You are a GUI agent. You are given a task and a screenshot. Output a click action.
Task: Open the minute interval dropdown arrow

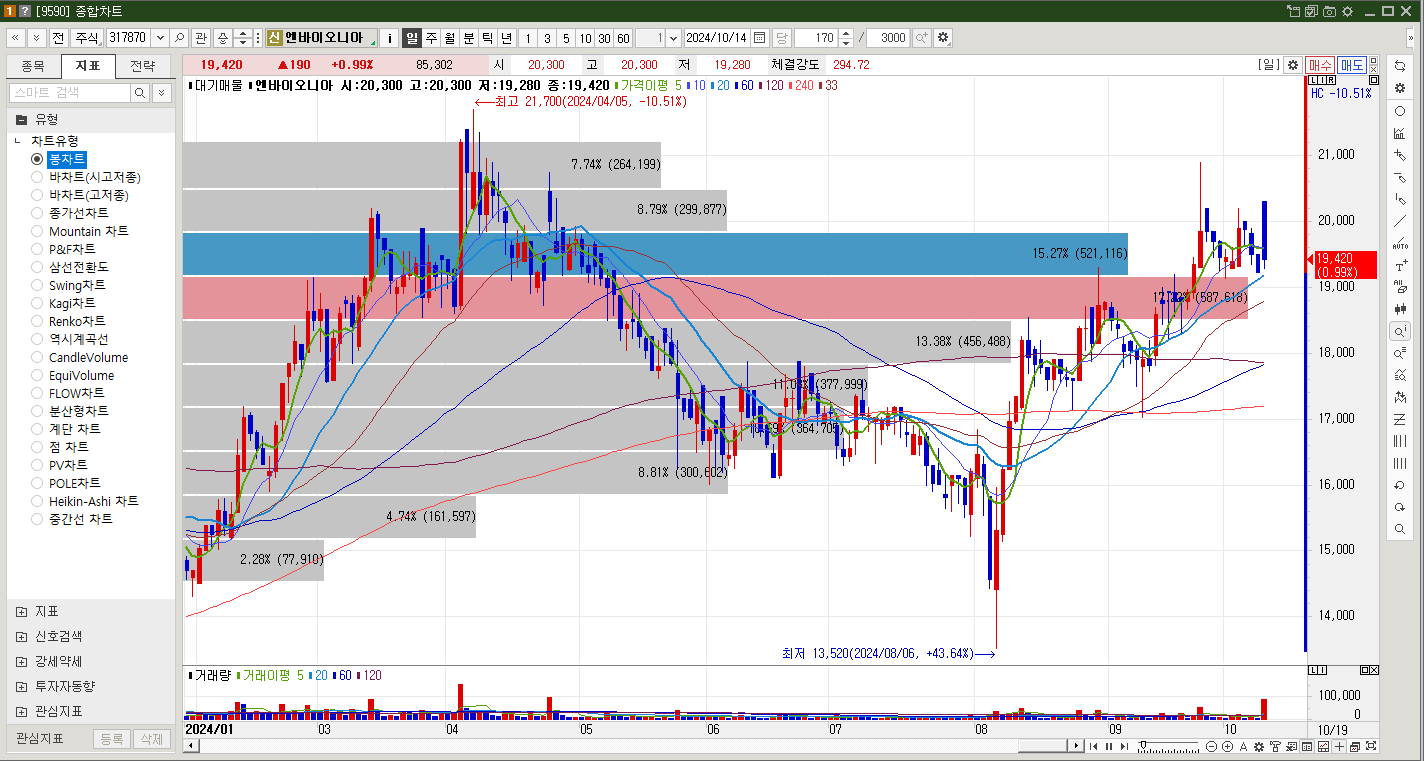click(673, 38)
